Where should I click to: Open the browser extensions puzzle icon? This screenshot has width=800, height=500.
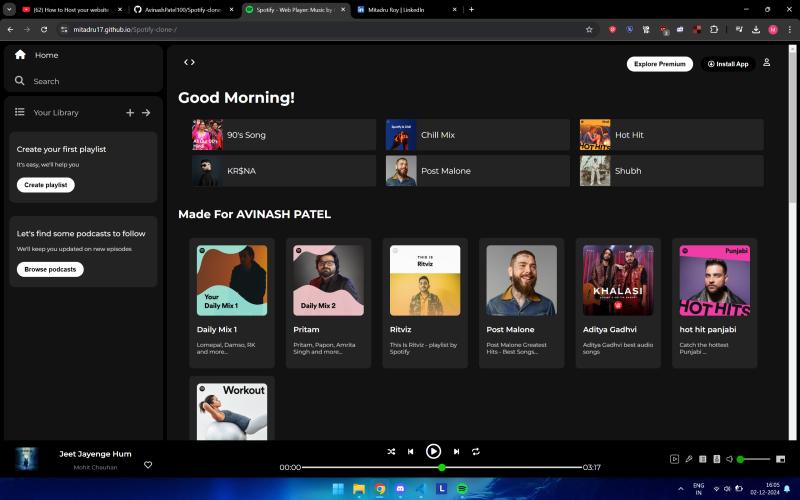point(714,30)
